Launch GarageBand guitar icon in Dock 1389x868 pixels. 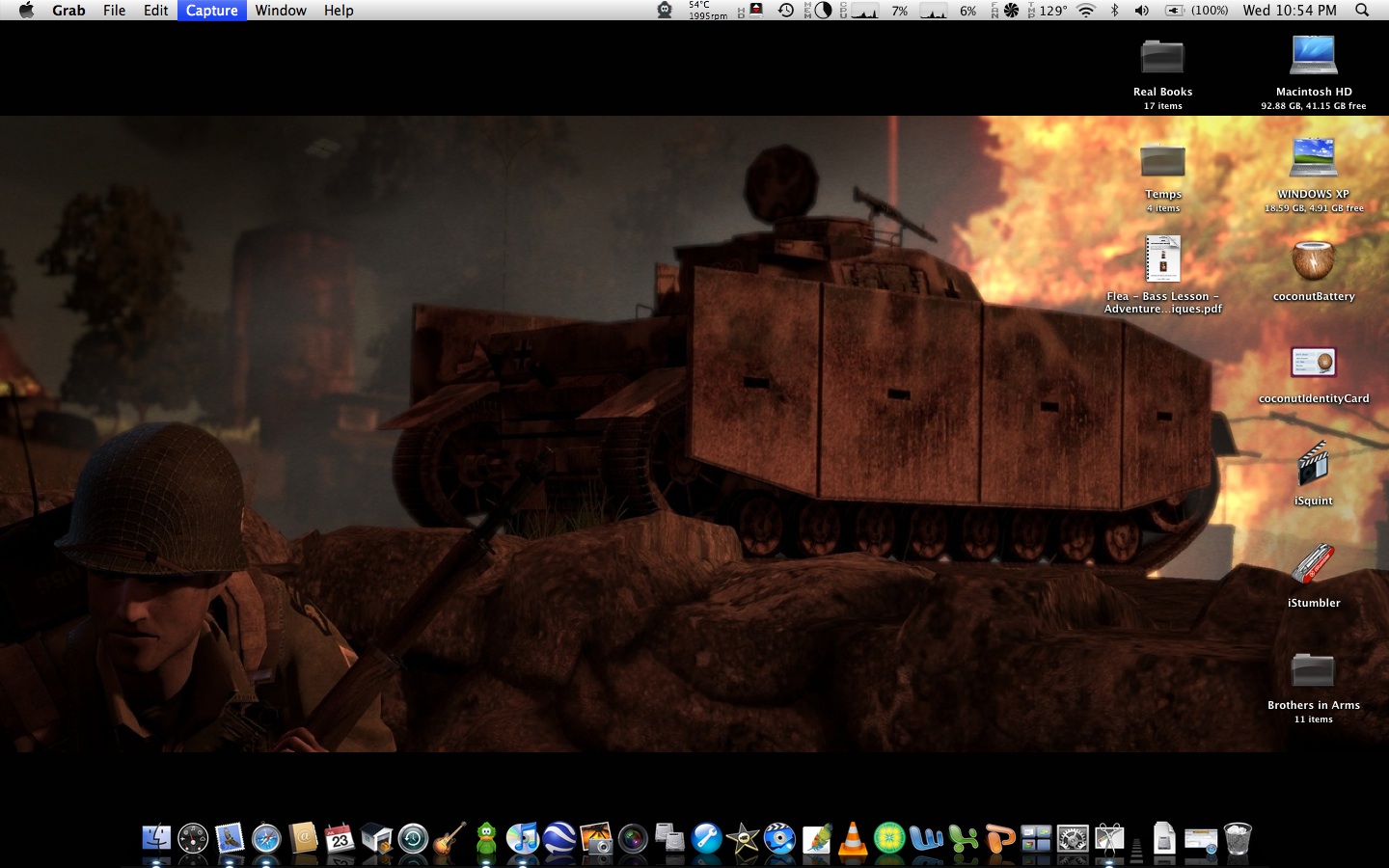[x=449, y=839]
